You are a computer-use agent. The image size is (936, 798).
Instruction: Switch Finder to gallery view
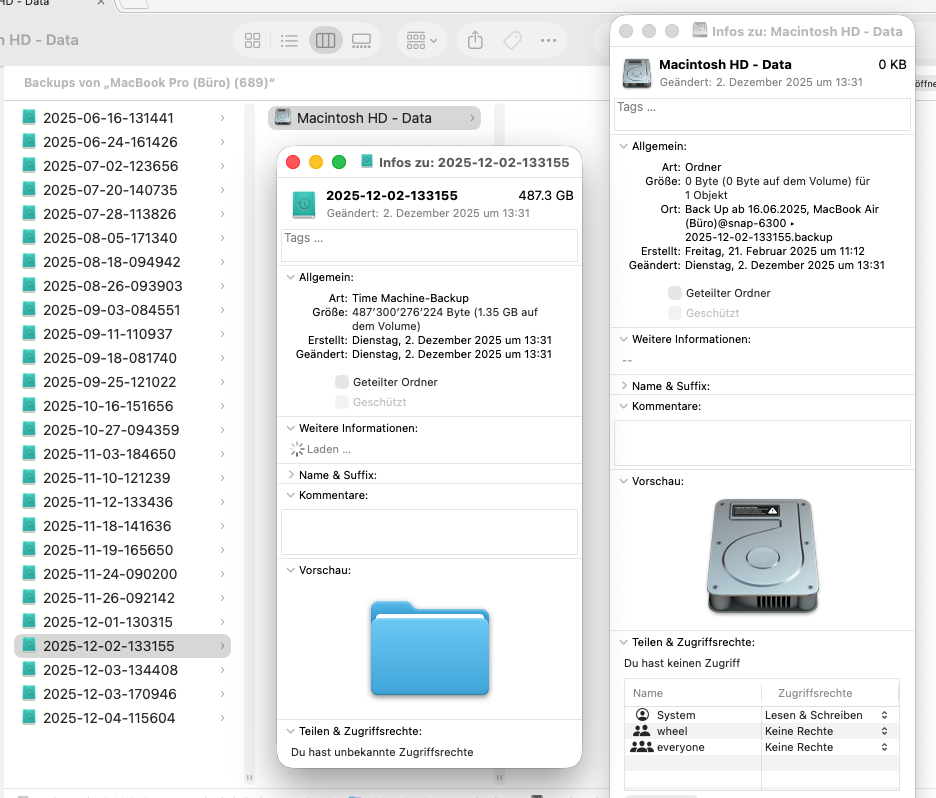pyautogui.click(x=361, y=41)
